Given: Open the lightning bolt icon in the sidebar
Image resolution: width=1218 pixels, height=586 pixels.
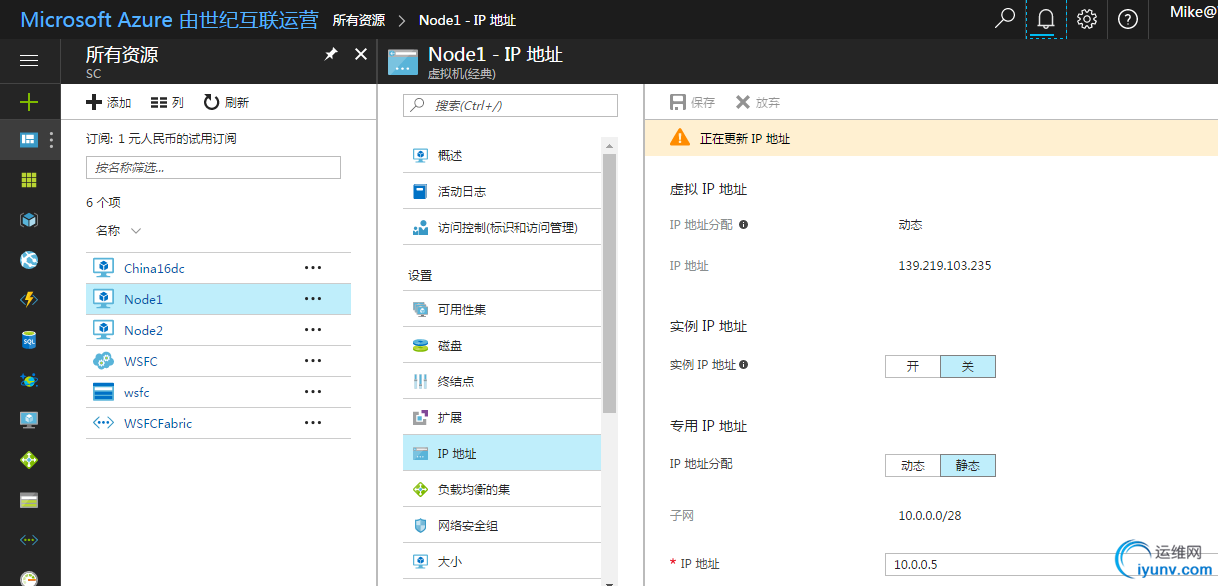Looking at the screenshot, I should pos(29,299).
